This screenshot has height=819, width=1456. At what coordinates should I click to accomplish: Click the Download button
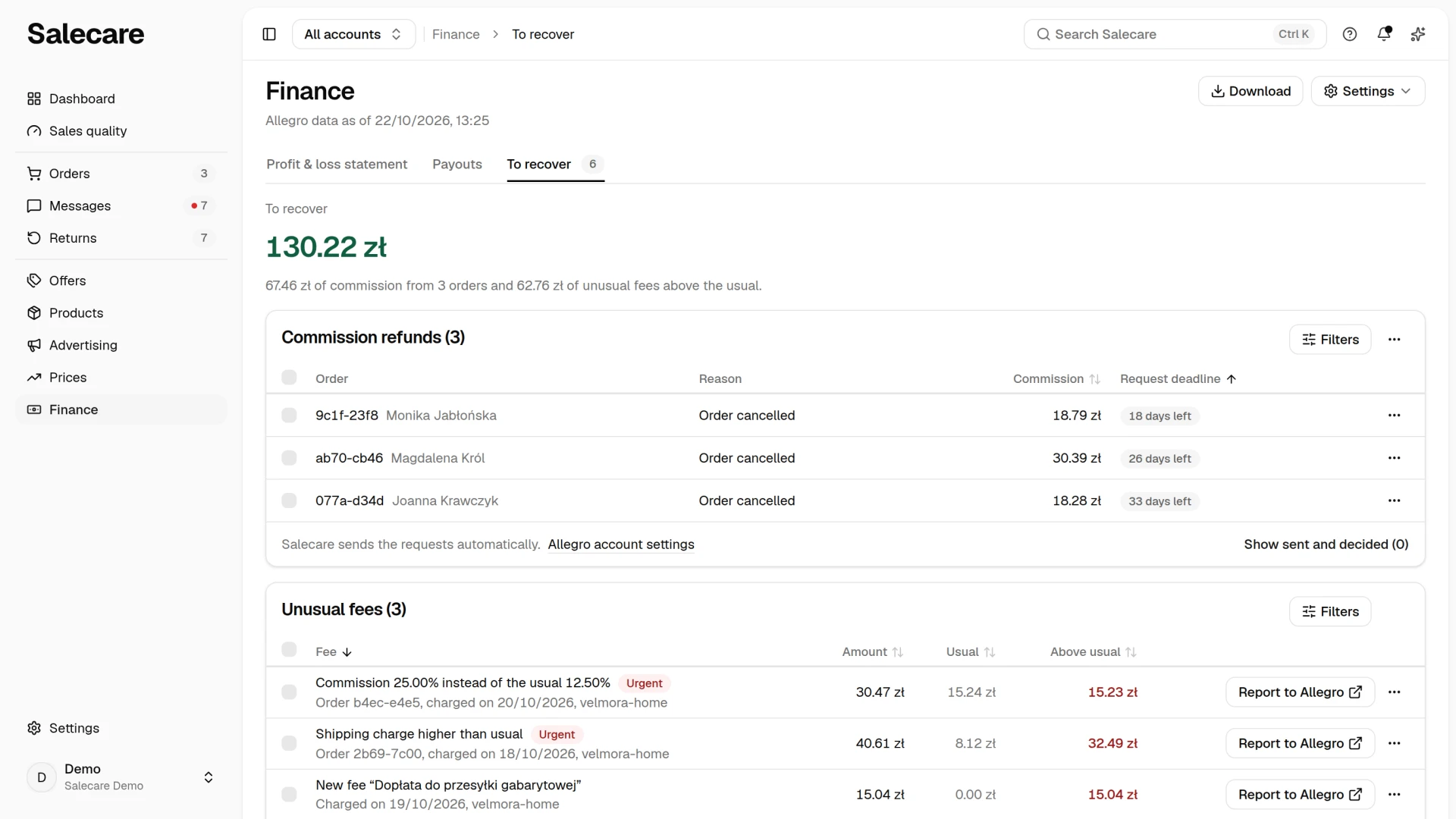(x=1250, y=91)
